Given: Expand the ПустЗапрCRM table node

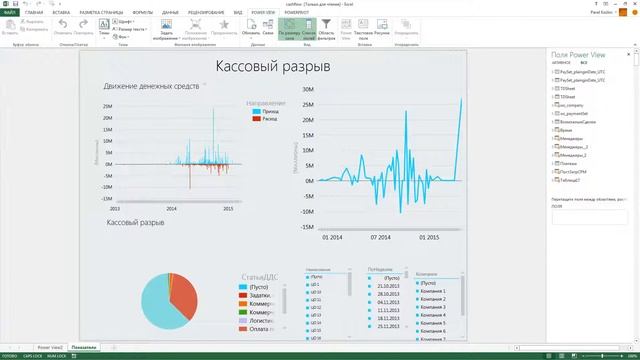Looking at the screenshot, I should pos(553,172).
